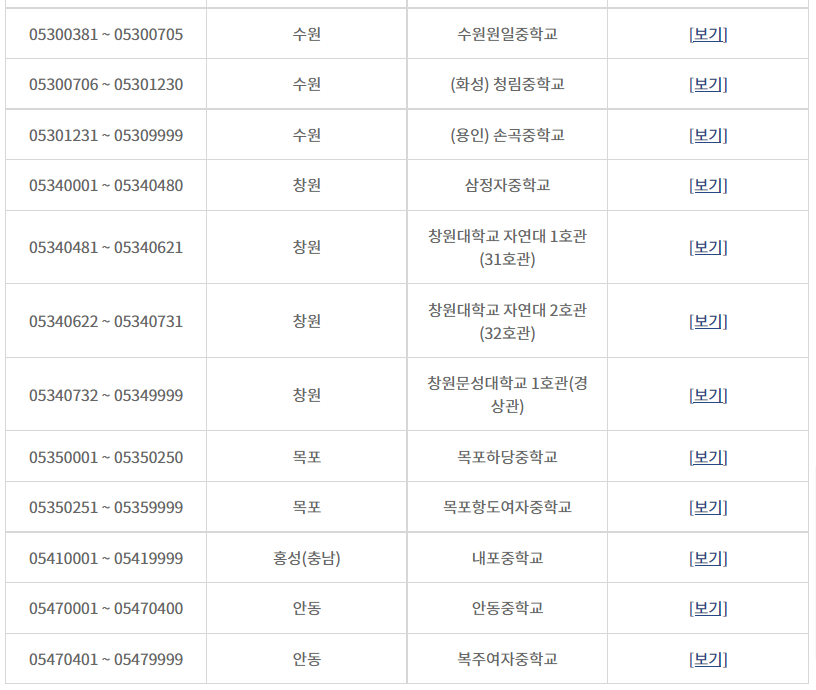
Task: Click the range 05470001 ~ 05470400
Action: coord(104,607)
